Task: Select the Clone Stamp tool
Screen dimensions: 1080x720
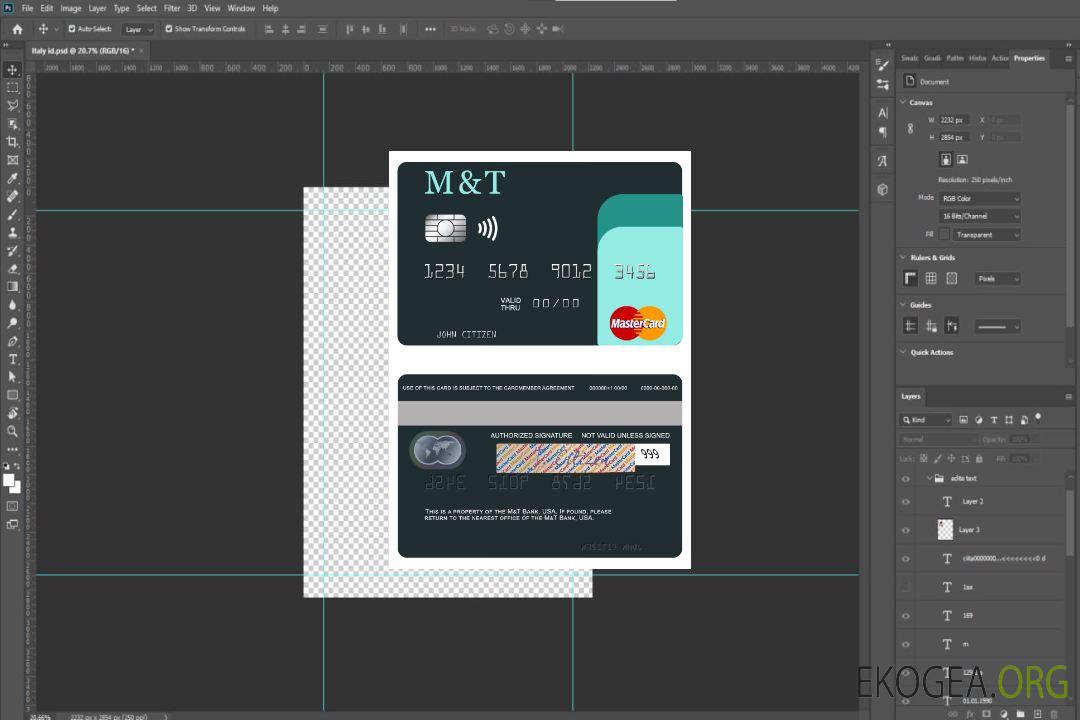Action: pos(12,233)
